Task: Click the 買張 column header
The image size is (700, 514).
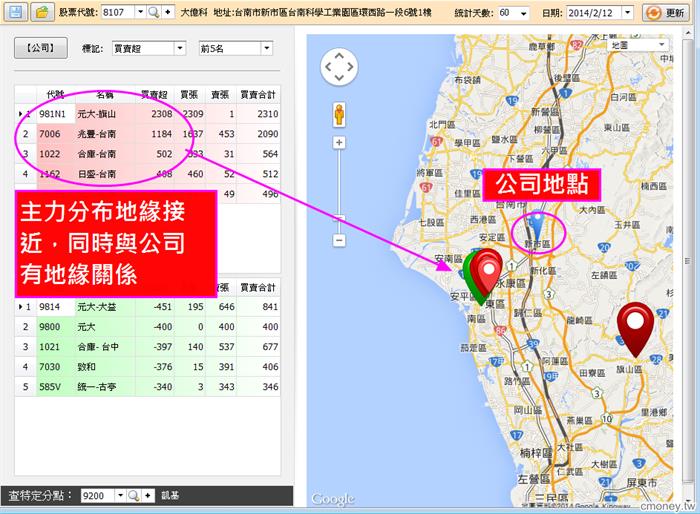Action: pyautogui.click(x=189, y=94)
